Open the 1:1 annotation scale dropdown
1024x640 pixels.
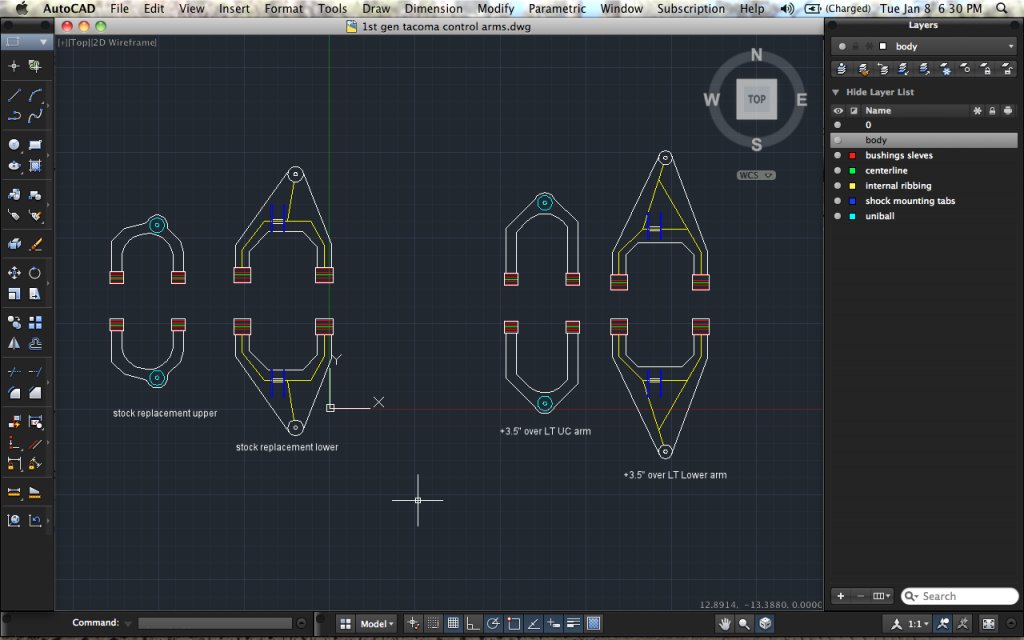[918, 624]
